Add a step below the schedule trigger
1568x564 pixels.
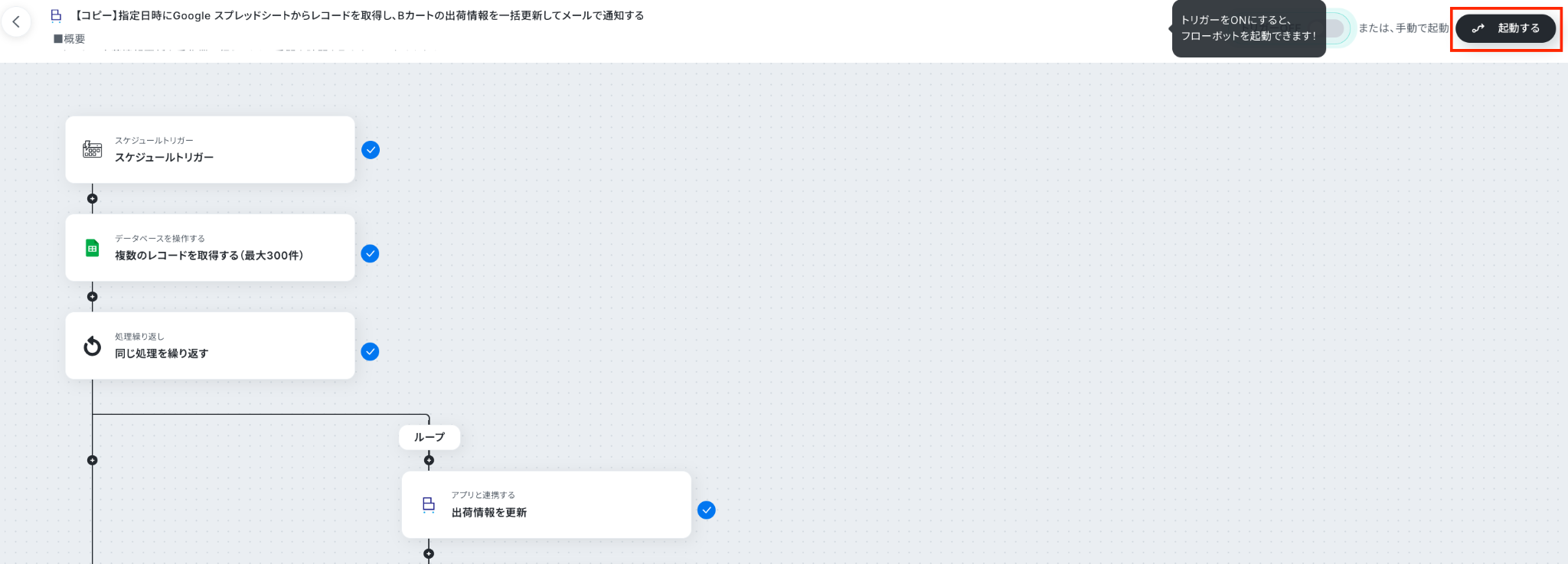pyautogui.click(x=93, y=198)
